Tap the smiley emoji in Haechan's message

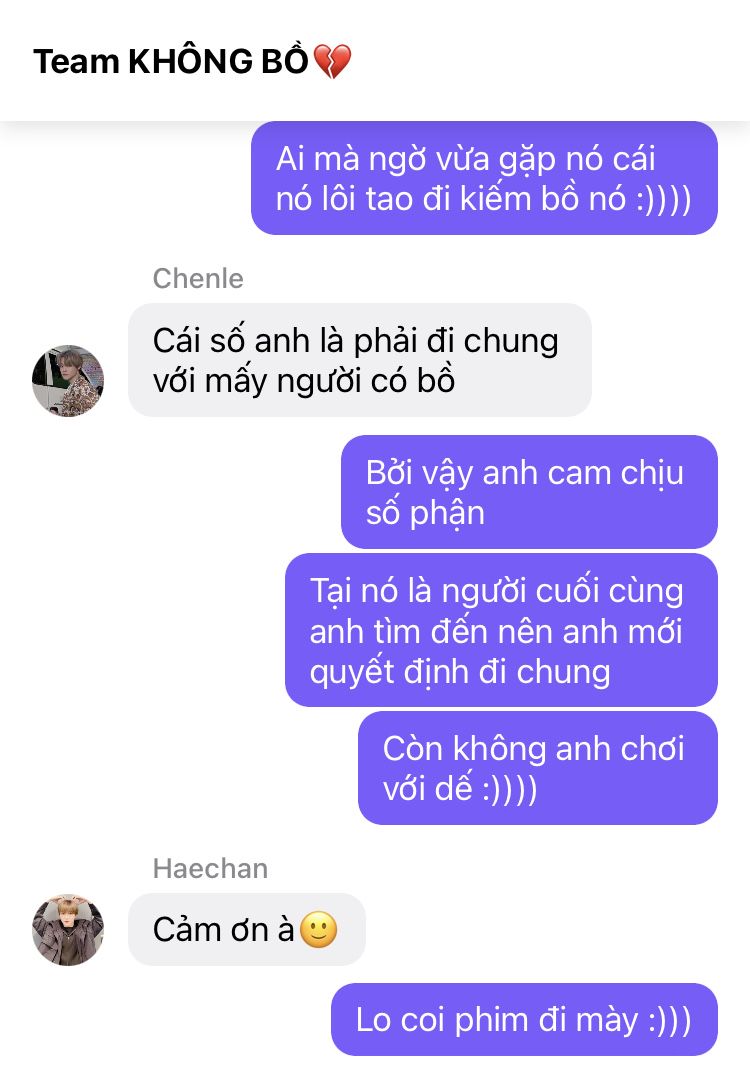coord(319,929)
